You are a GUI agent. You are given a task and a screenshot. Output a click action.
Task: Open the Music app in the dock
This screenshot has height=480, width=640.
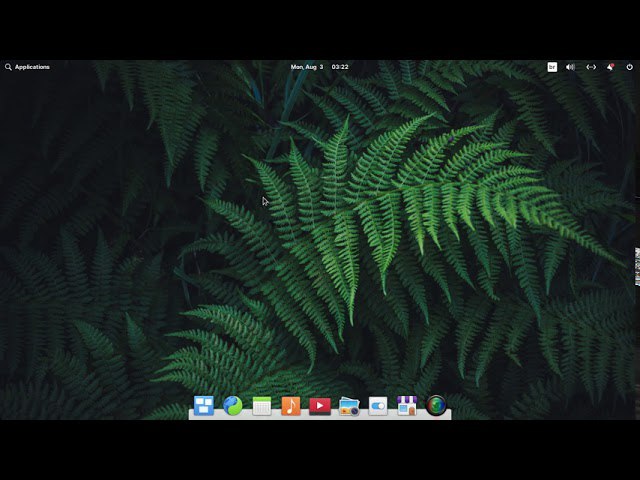tap(291, 406)
